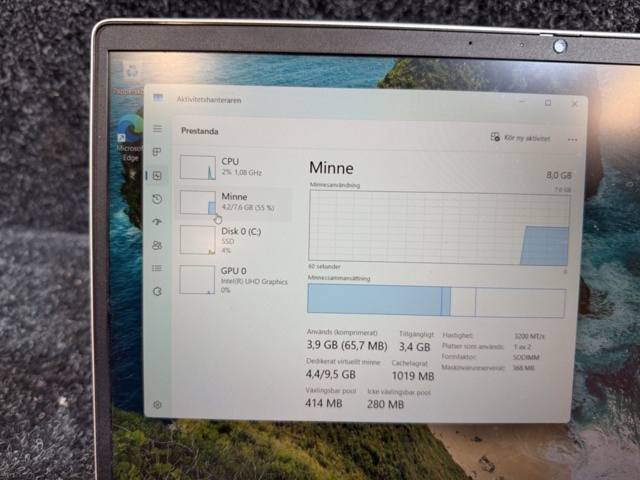Screen dimensions: 640x480
Task: Click the Task Manager title bar app icon
Action: [158, 98]
